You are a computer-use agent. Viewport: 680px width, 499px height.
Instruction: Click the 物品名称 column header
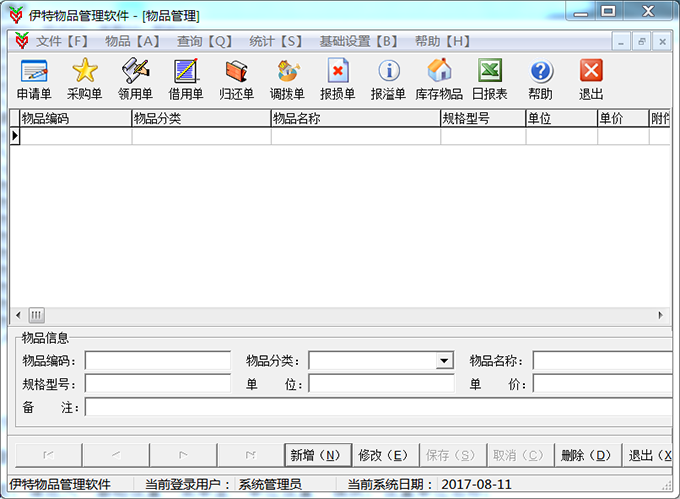coord(356,118)
